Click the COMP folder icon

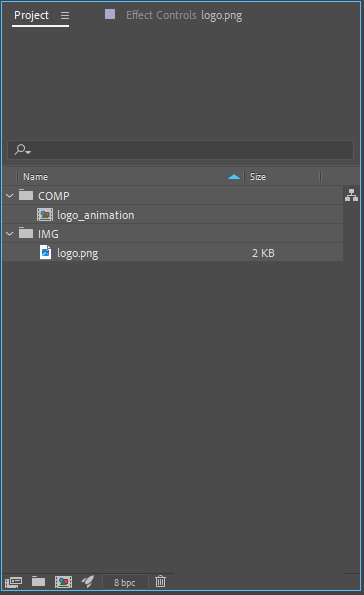click(26, 195)
